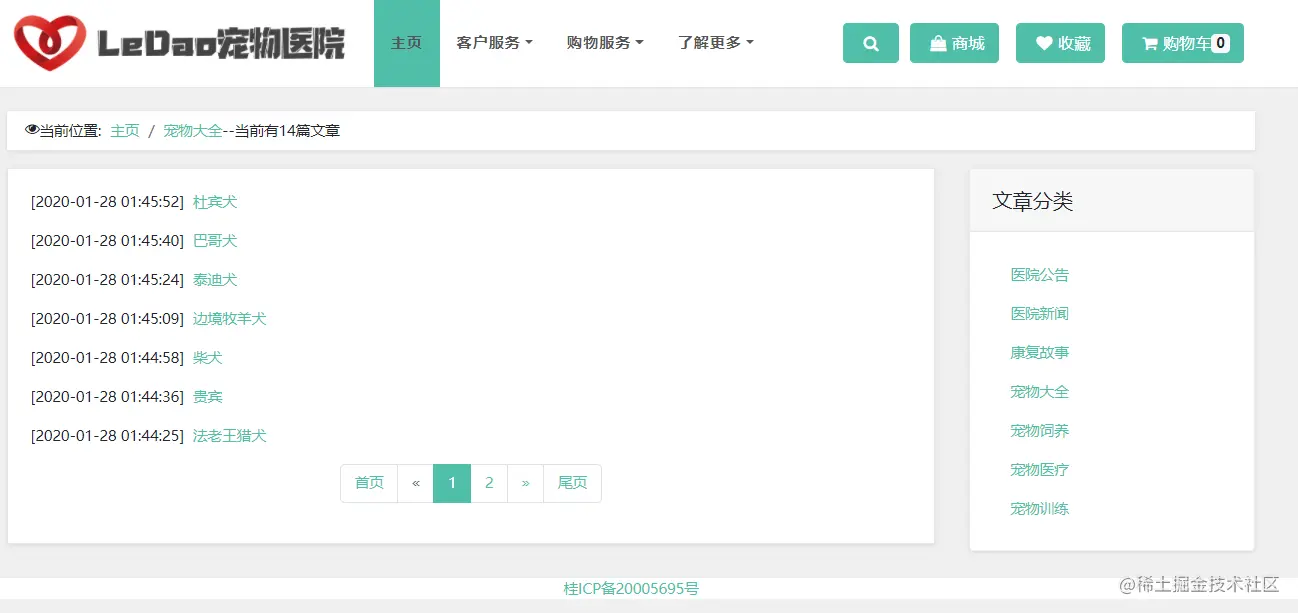
Task: Click the 文章分类 panel heading
Action: tap(1033, 201)
